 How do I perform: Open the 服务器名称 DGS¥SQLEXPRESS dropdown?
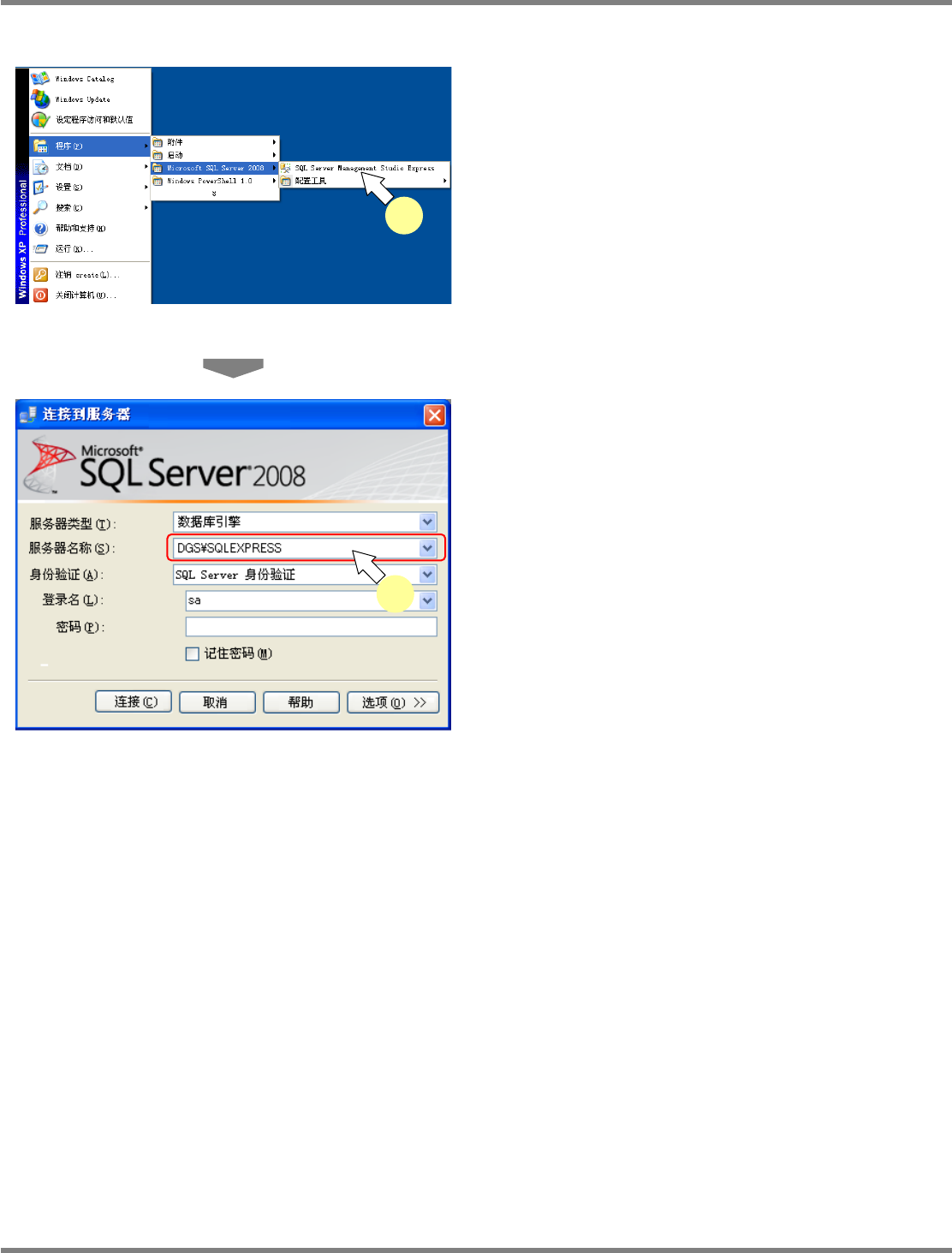click(427, 548)
